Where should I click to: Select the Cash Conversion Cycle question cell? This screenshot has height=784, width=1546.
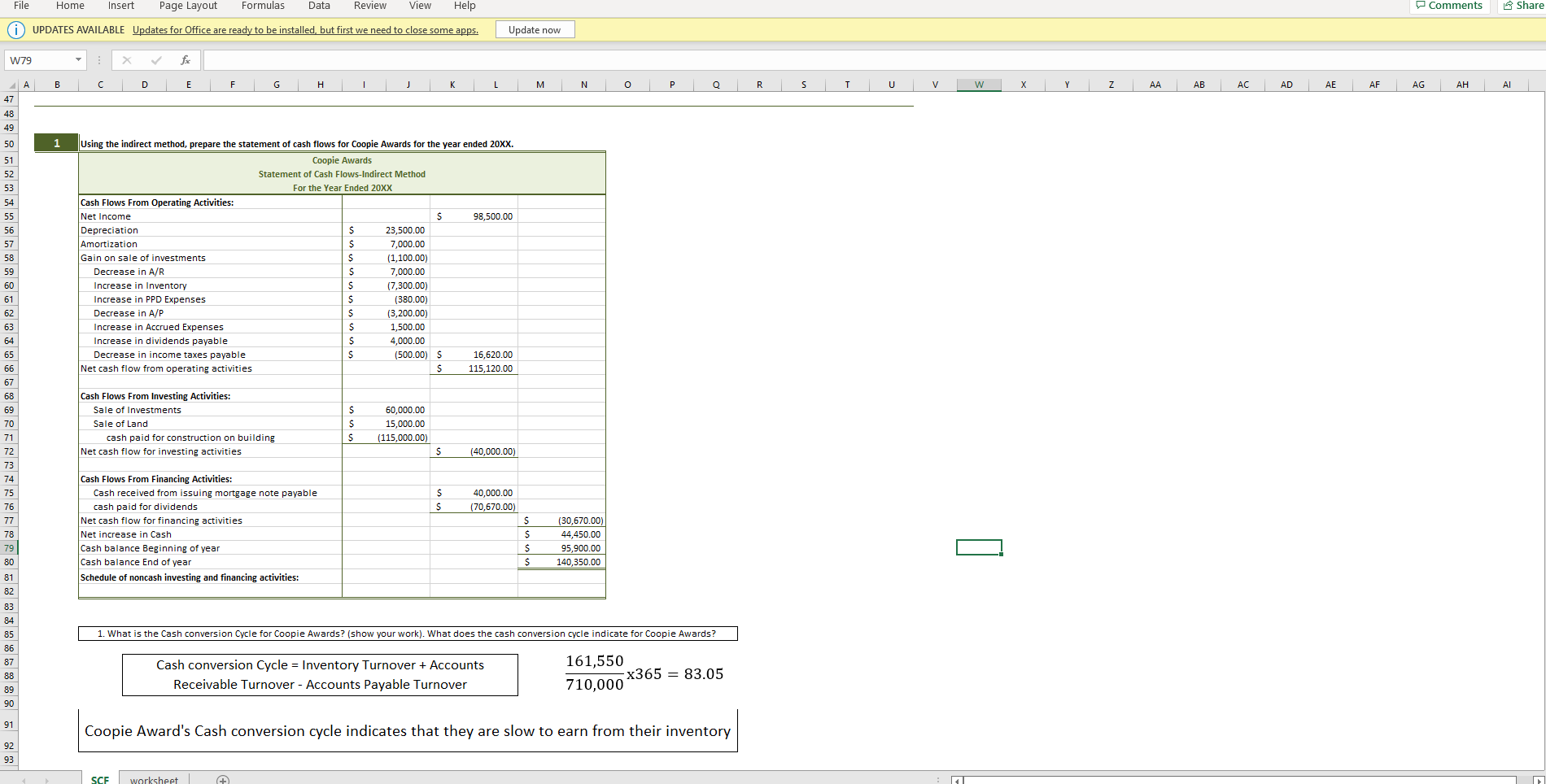(x=408, y=634)
